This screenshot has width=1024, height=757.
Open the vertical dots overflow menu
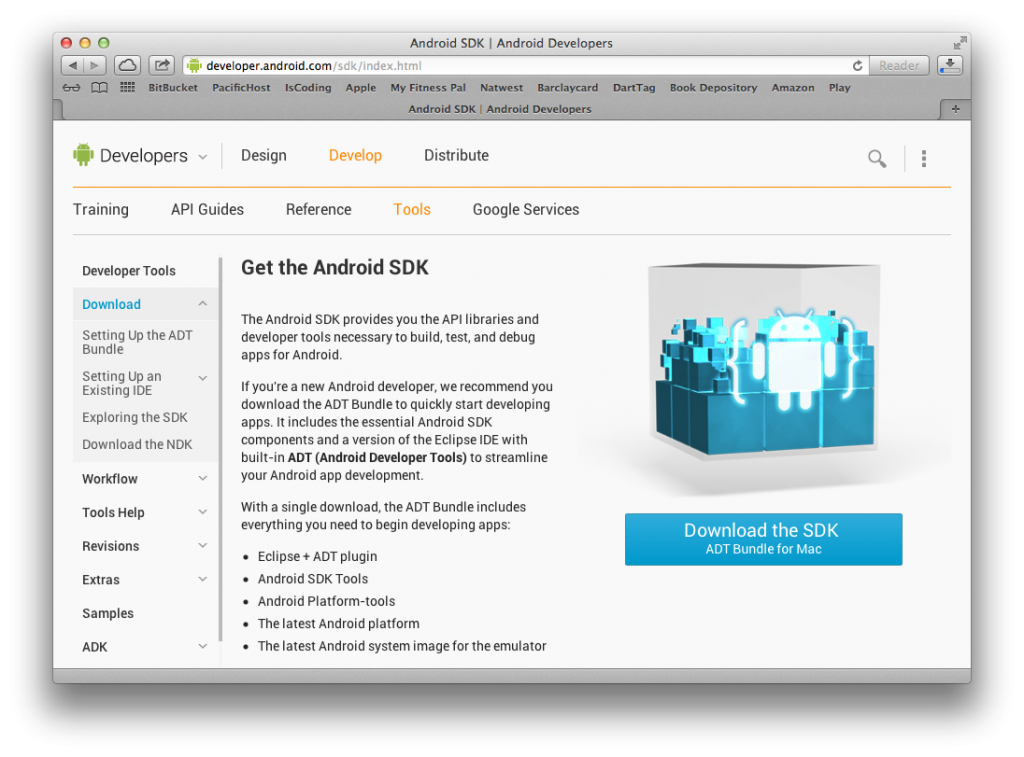tap(923, 158)
